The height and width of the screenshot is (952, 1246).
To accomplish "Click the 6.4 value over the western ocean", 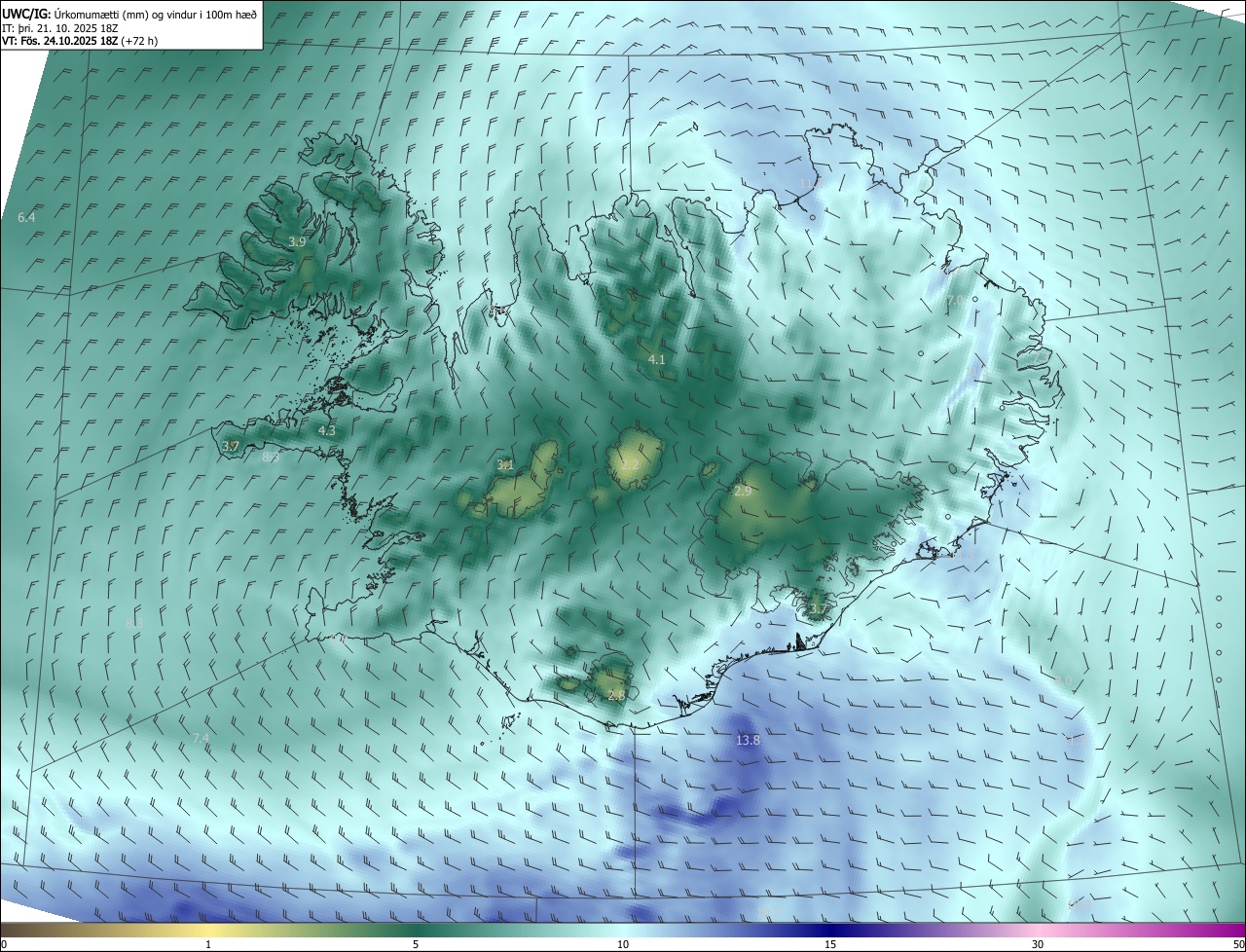I will click(26, 218).
